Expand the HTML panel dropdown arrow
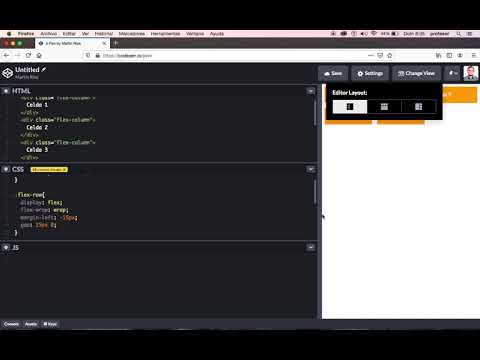This screenshot has height=360, width=480. point(311,91)
